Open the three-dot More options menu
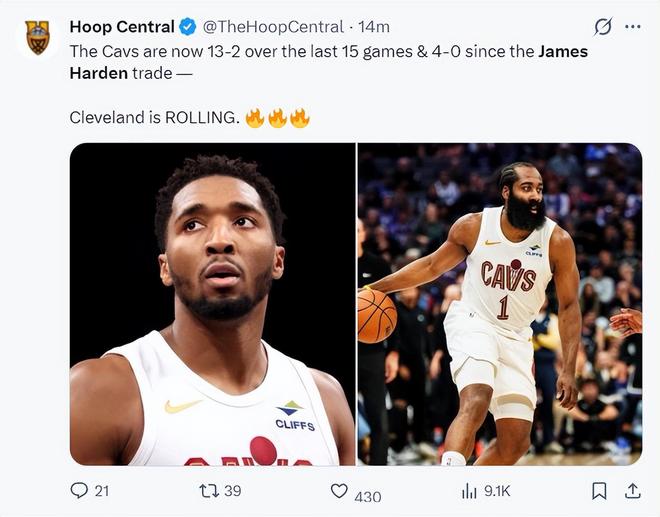The width and height of the screenshot is (660, 517). [632, 27]
